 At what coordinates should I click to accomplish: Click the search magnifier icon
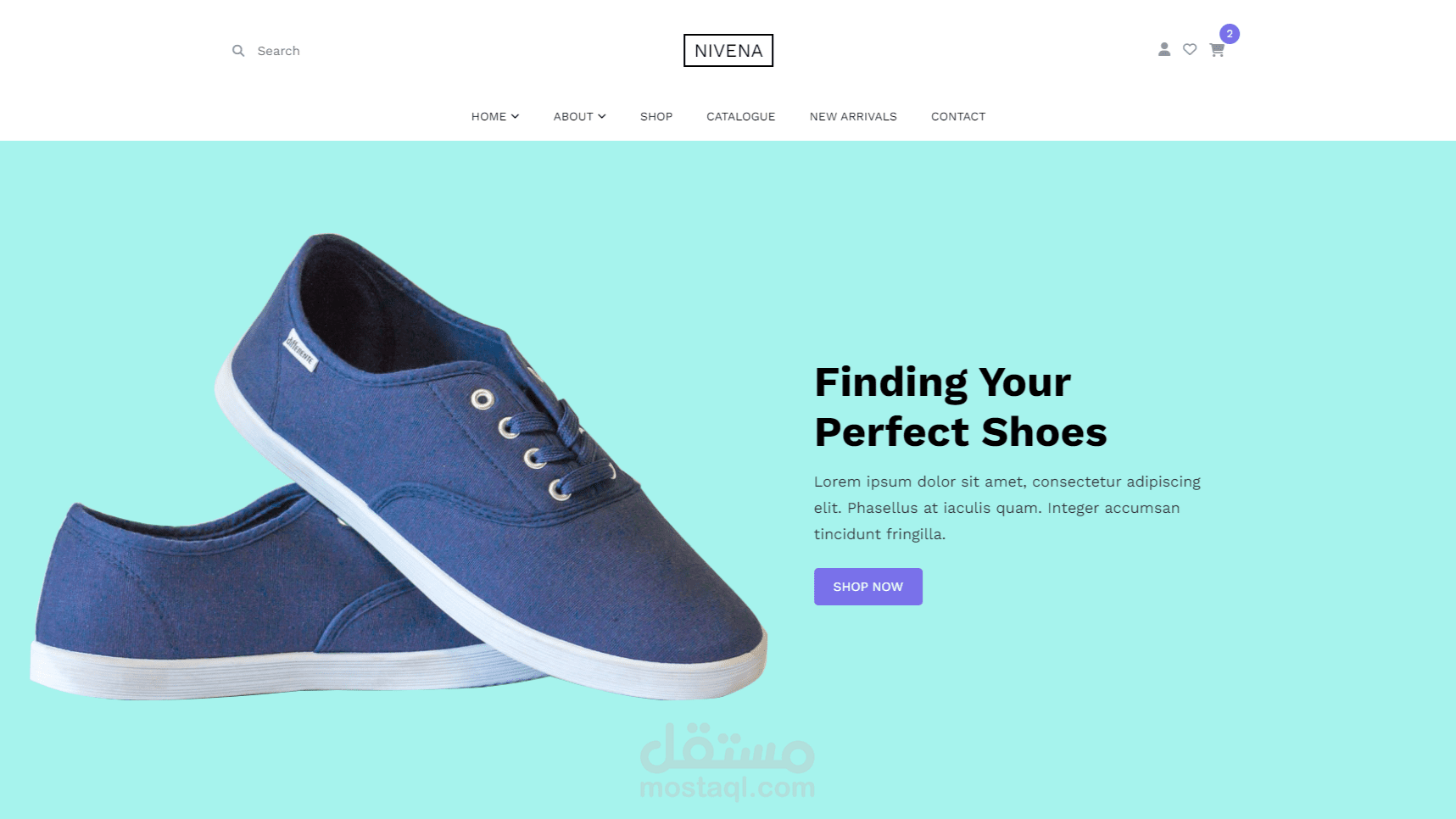click(x=238, y=51)
